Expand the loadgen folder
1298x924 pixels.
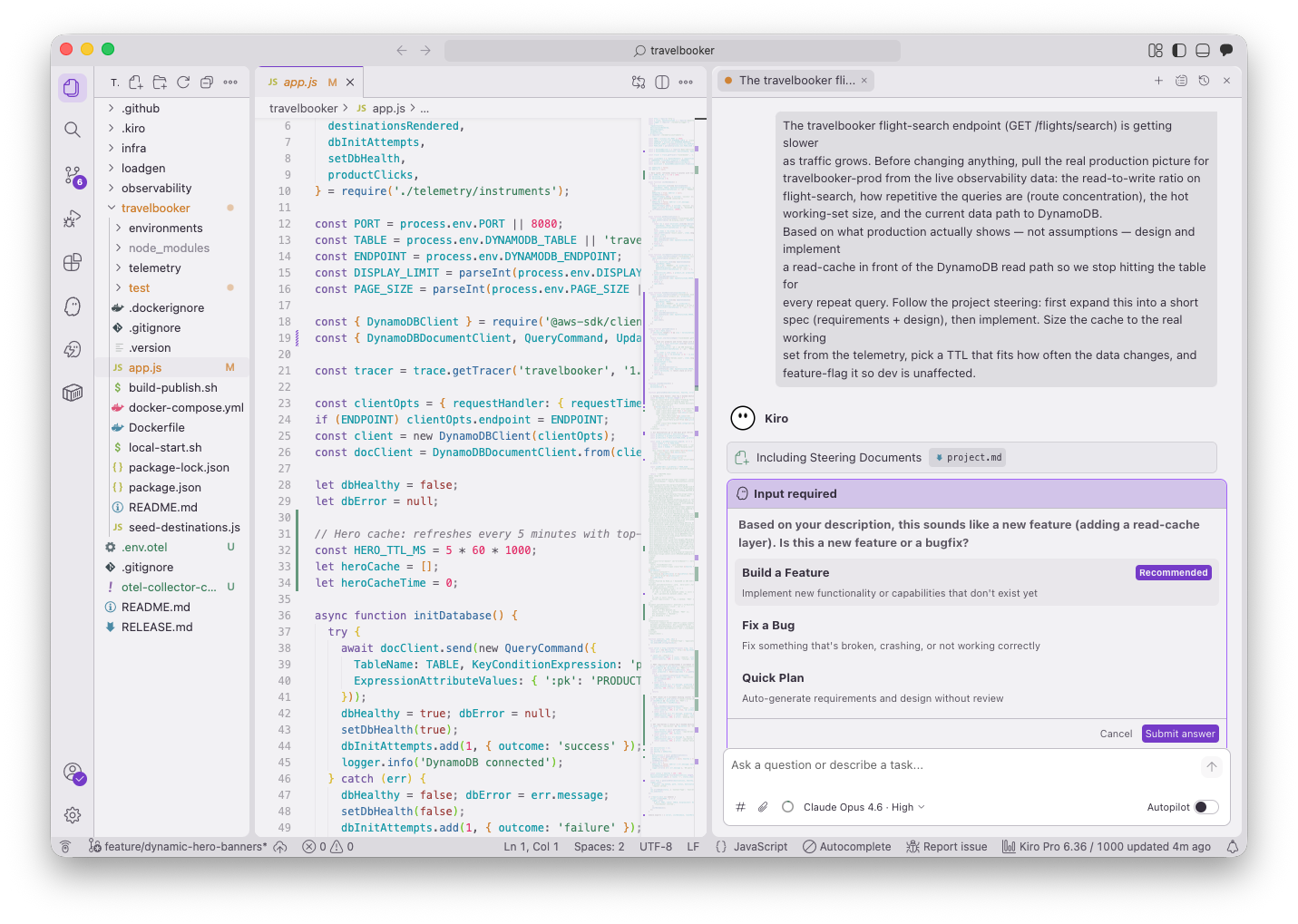pos(172,168)
